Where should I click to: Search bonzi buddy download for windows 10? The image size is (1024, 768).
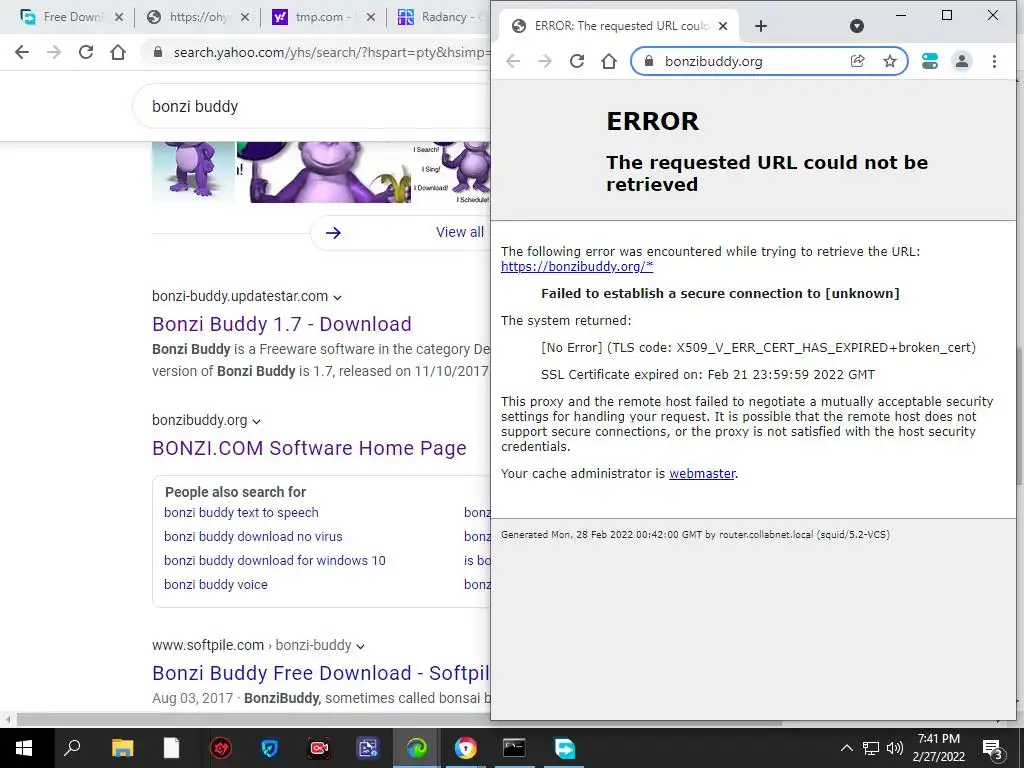click(274, 561)
